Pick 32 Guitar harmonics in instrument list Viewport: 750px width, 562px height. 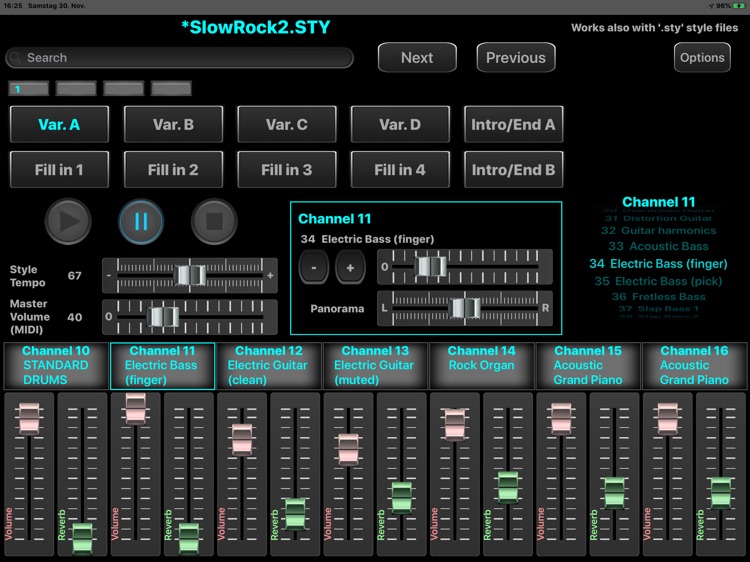(658, 231)
